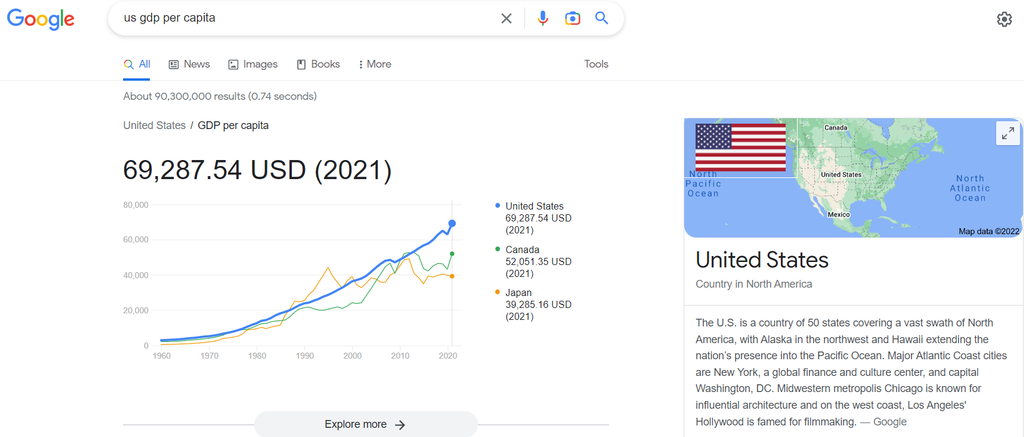
Task: Expand the Tools menu
Action: (x=596, y=64)
